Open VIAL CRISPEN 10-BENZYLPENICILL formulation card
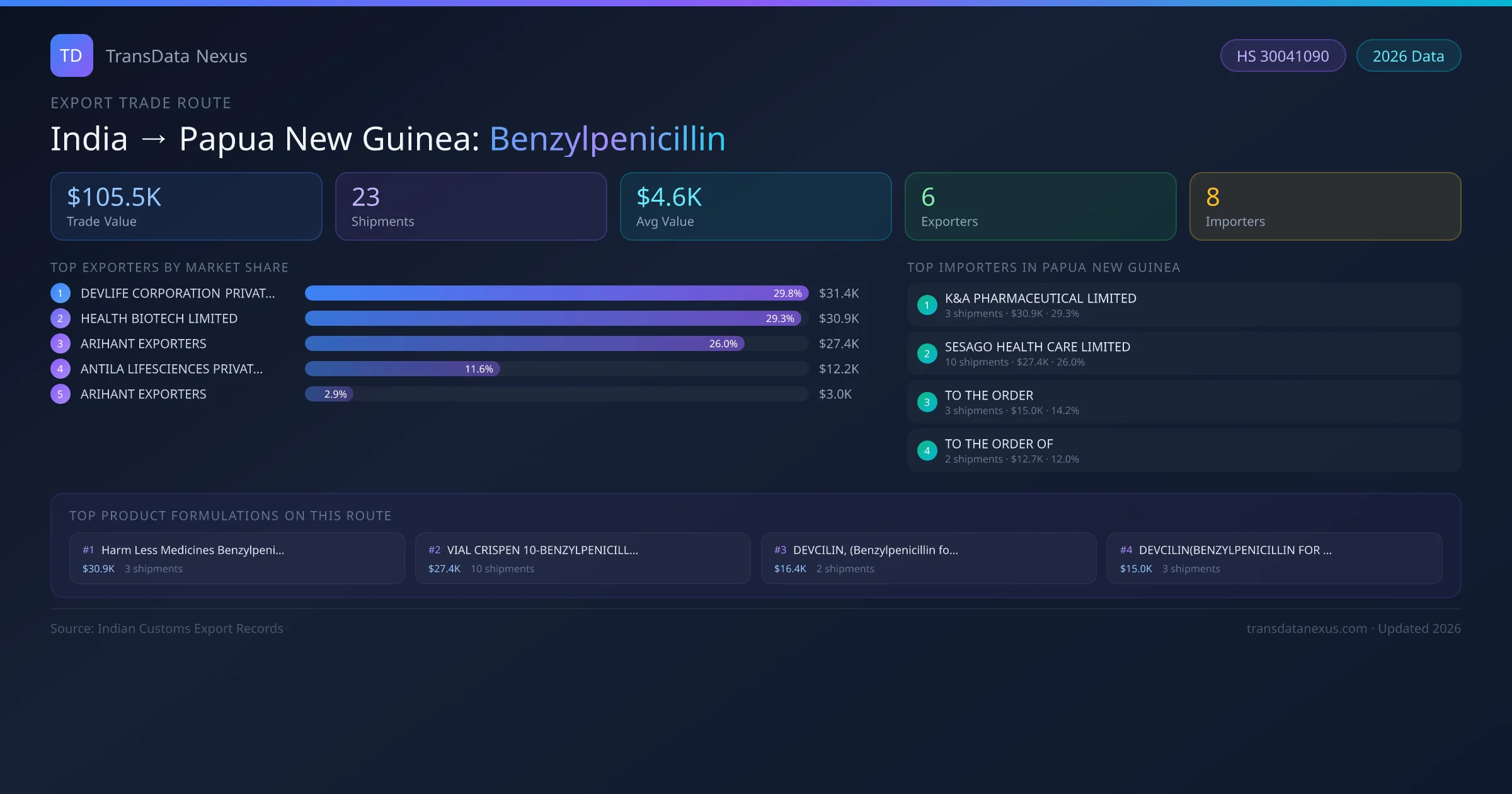 click(x=583, y=558)
